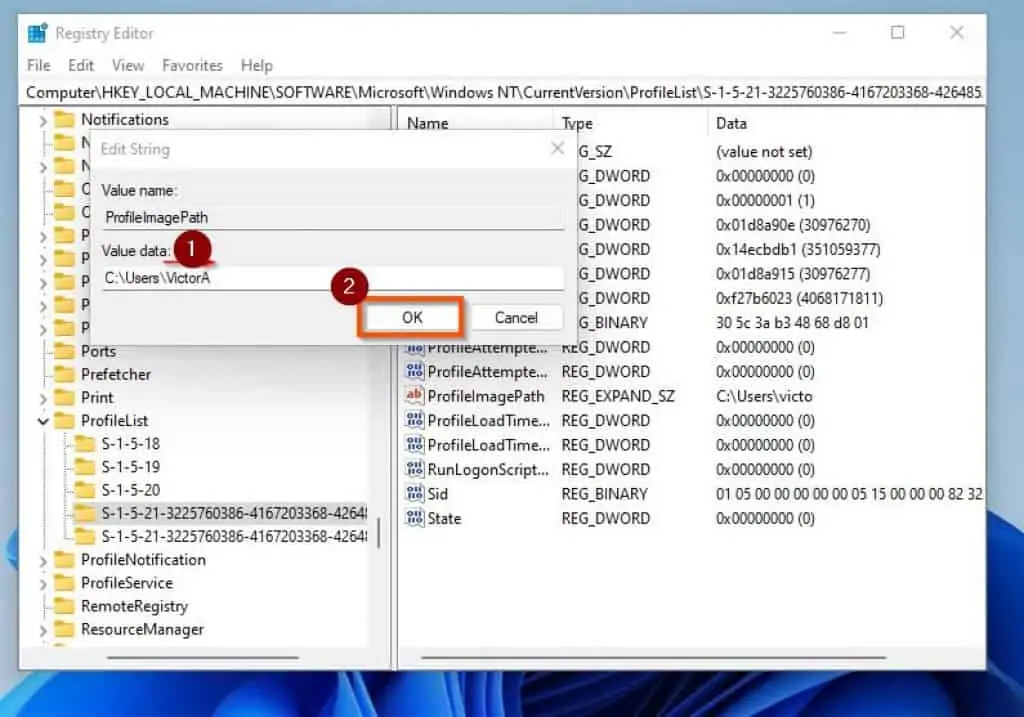Click the Registry Editor title bar icon
The image size is (1024, 717).
37,32
